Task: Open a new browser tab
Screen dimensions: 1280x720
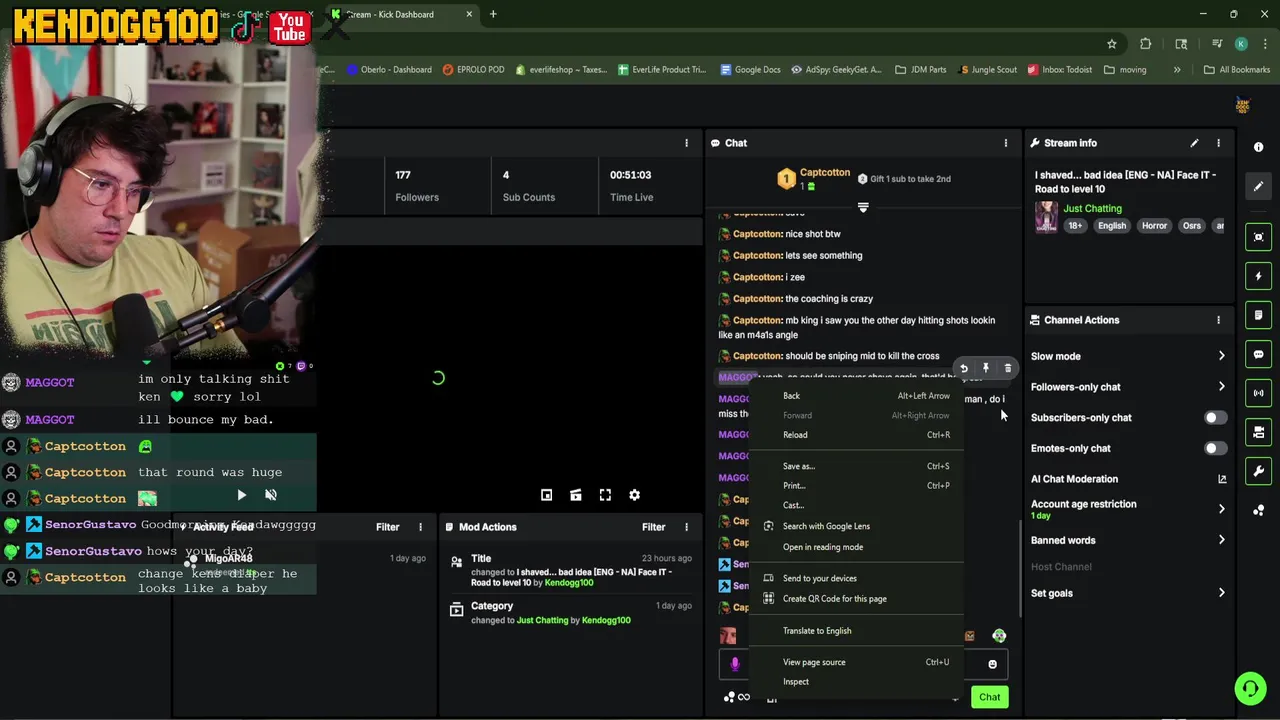Action: (x=493, y=14)
